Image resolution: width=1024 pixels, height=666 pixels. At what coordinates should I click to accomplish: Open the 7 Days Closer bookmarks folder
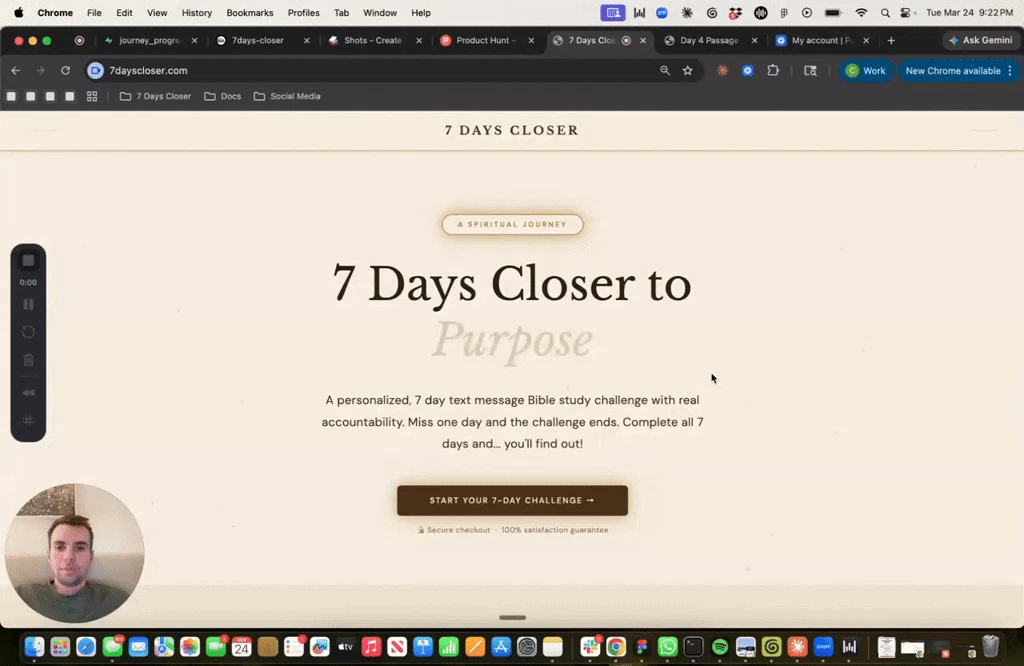pos(155,96)
